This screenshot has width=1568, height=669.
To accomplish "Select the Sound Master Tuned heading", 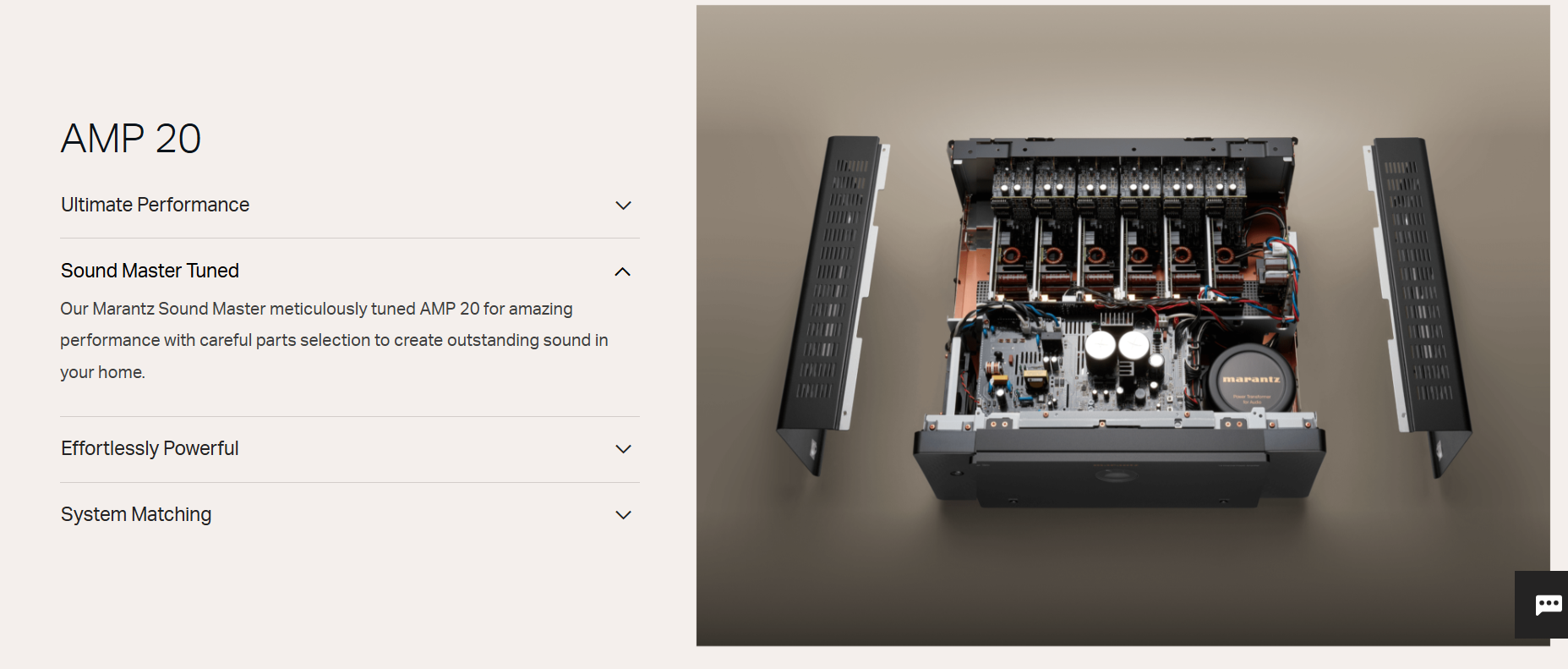I will (150, 271).
